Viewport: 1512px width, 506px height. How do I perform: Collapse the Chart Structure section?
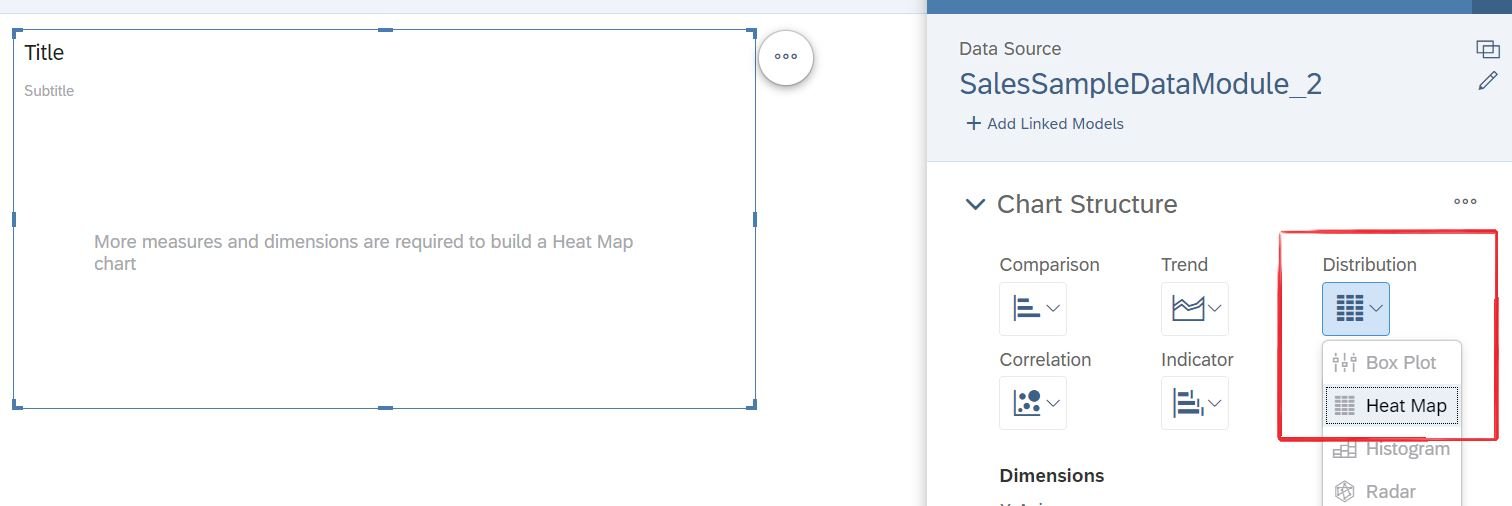click(974, 204)
